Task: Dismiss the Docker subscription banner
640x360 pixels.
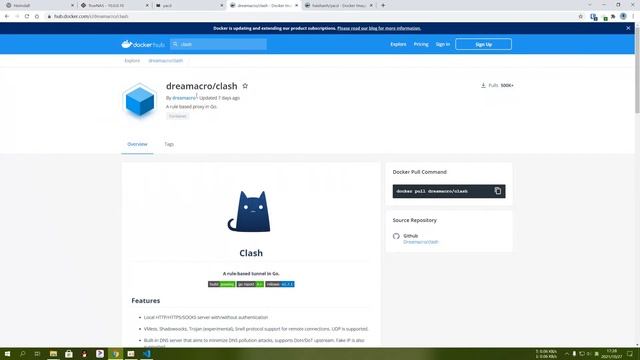Action: point(628,28)
